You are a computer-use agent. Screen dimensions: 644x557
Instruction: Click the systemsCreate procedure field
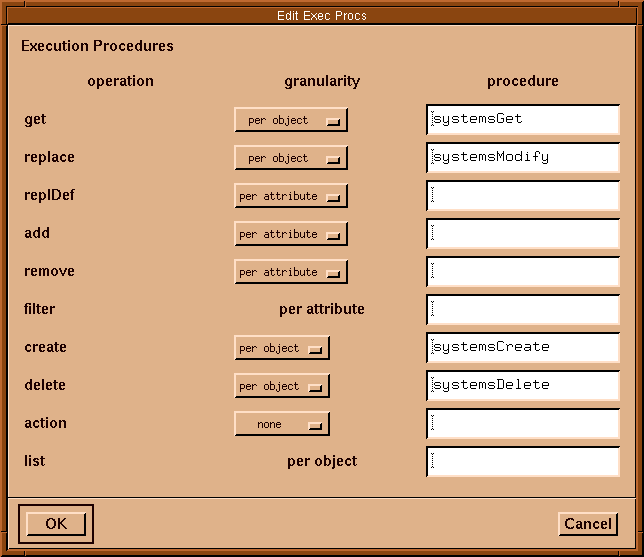click(523, 348)
